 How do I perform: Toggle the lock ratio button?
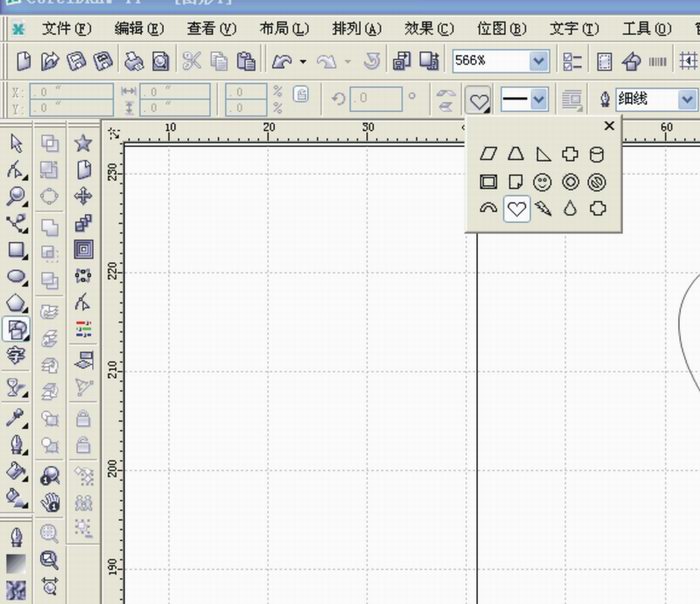point(301,94)
